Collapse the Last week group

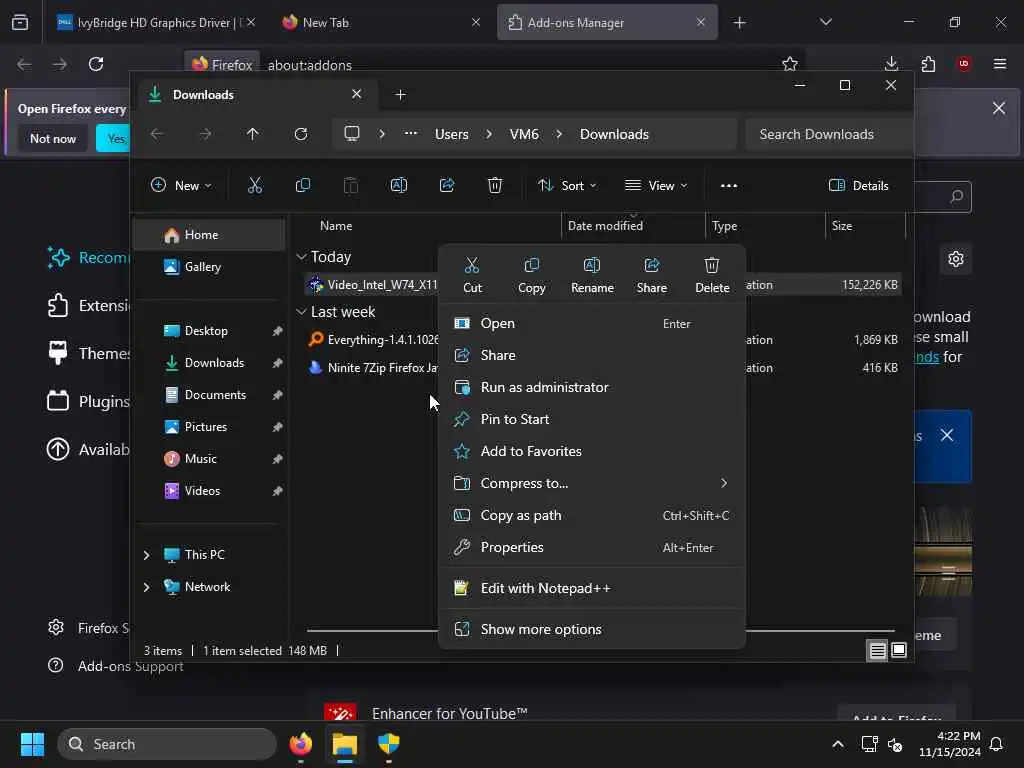point(301,312)
